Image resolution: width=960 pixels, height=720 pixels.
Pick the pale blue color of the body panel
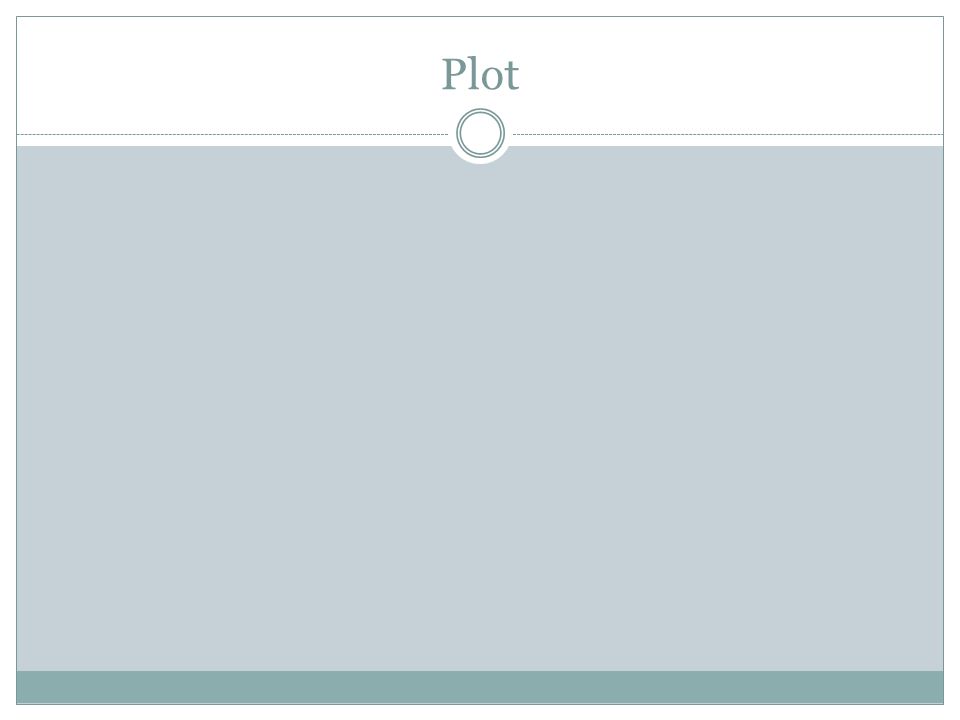tap(480, 408)
